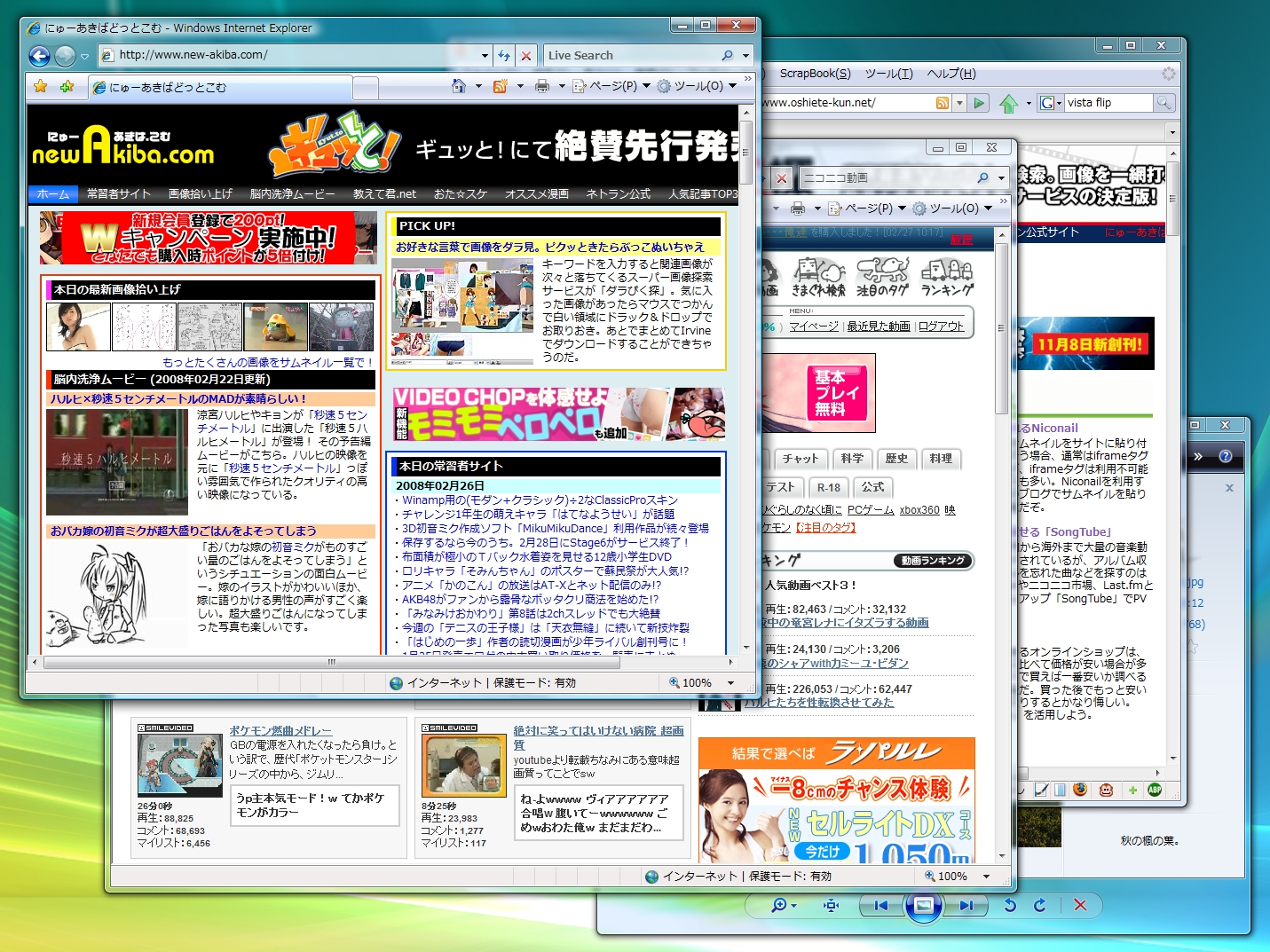Click Fit to Window icon in Photo Gallery
Image resolution: width=1270 pixels, height=952 pixels.
click(x=831, y=905)
